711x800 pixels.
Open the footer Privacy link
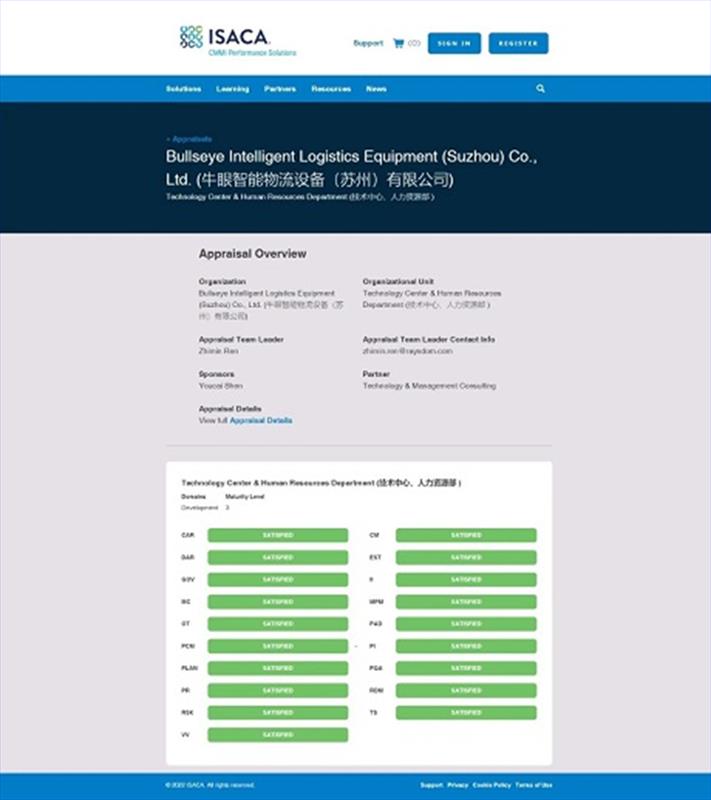click(458, 785)
